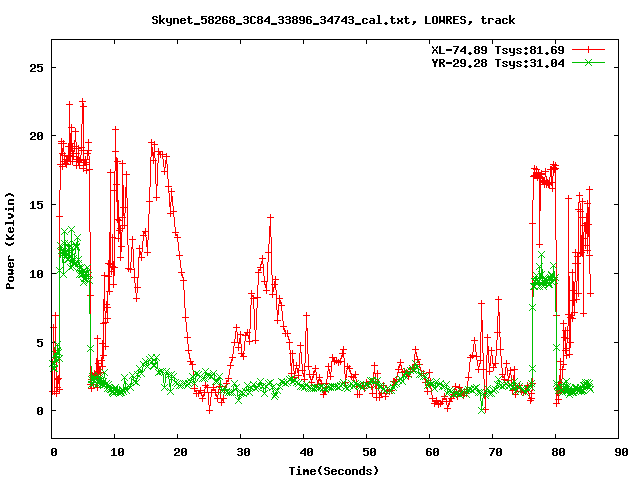Click the green legend line sample
The height and width of the screenshot is (480, 640).
(x=588, y=62)
